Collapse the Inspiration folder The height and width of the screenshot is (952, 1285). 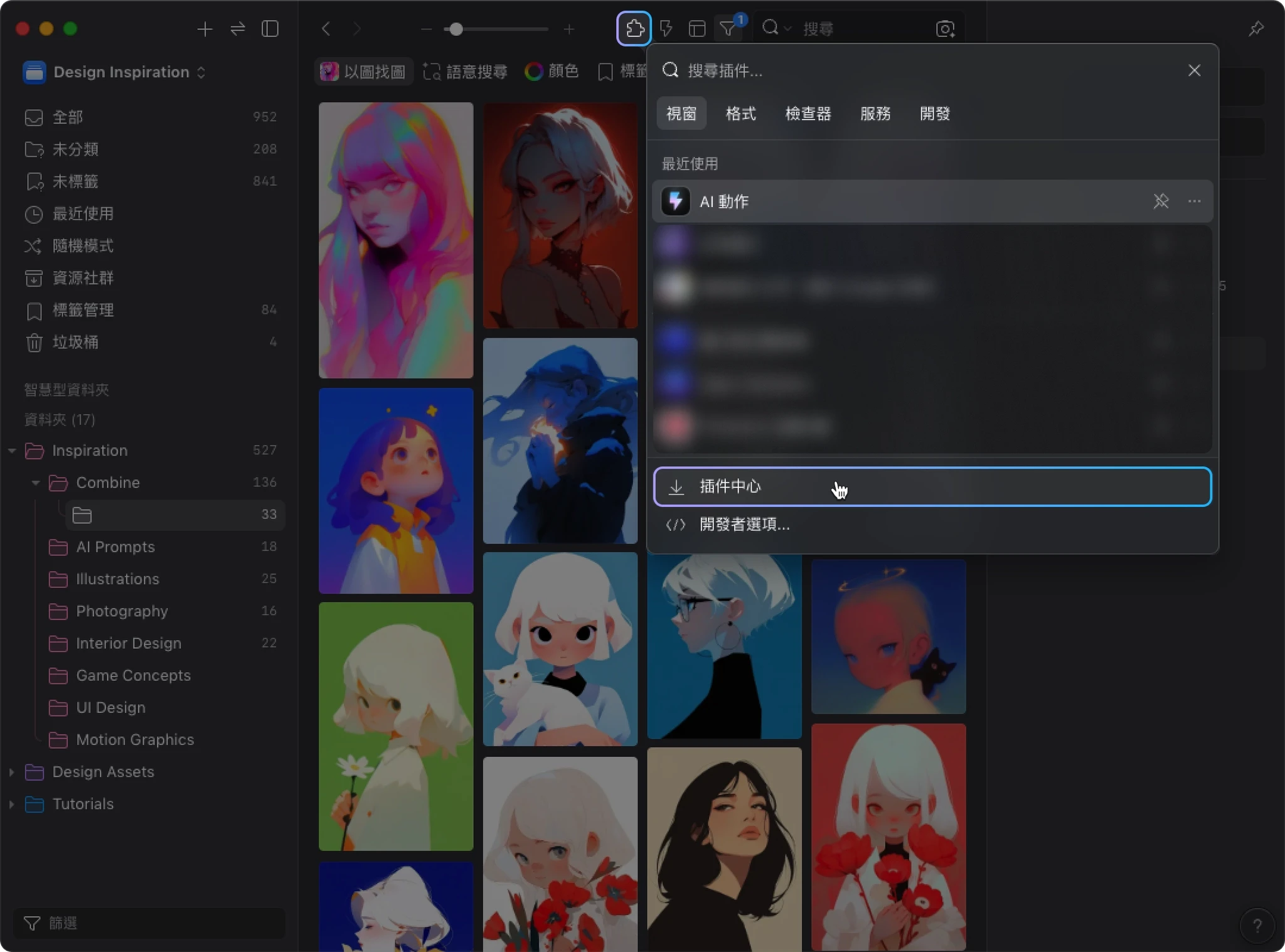pyautogui.click(x=12, y=451)
